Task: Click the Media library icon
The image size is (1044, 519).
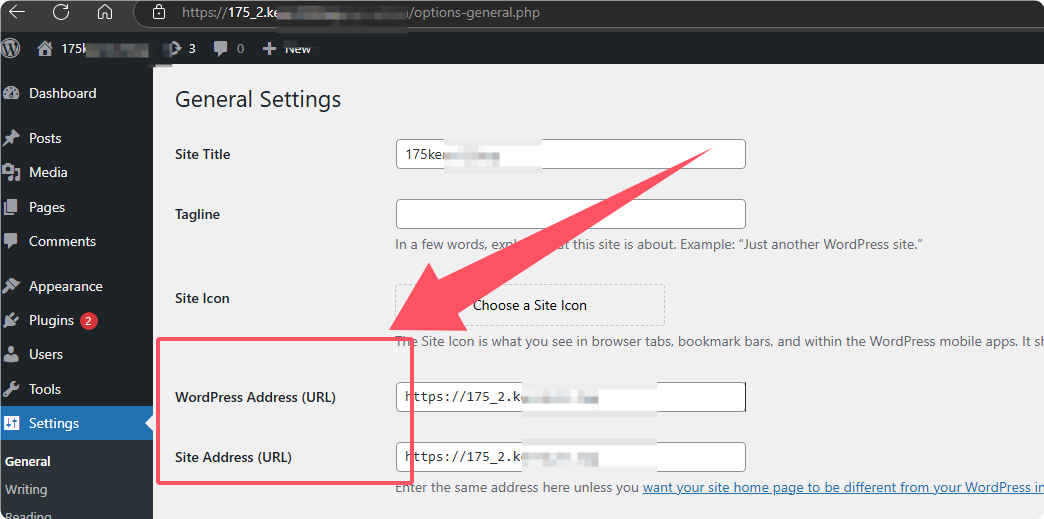Action: click(x=11, y=173)
